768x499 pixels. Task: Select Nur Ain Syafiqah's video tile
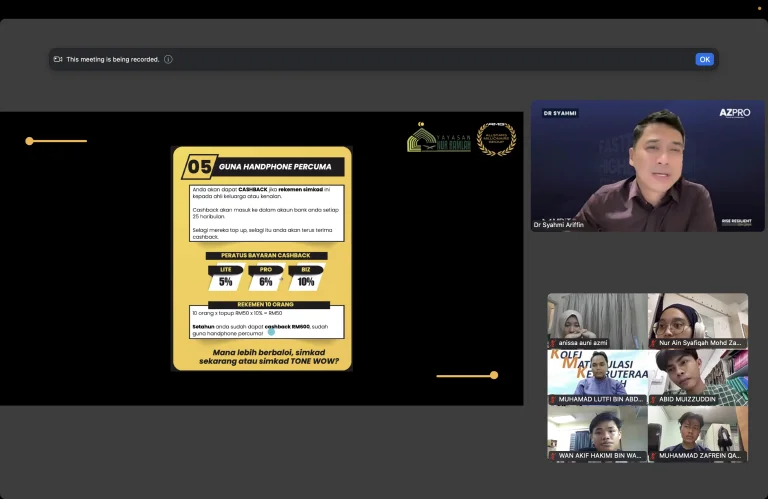coord(698,317)
